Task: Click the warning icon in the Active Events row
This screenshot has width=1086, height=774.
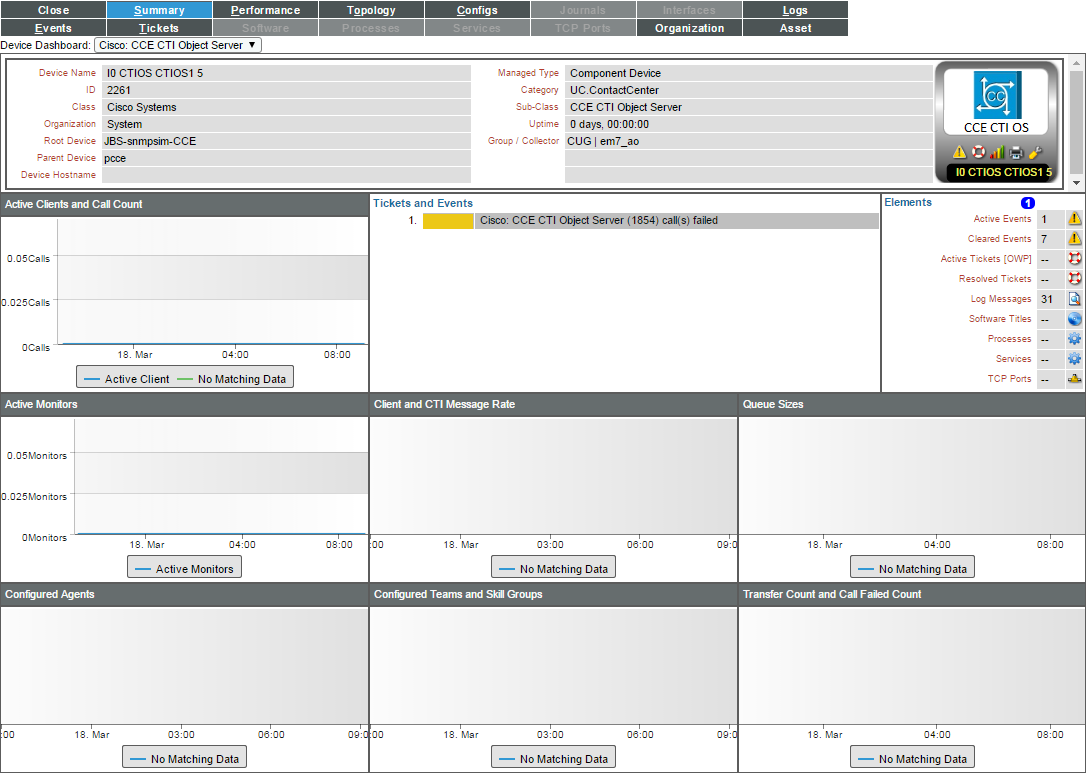Action: coord(1074,219)
